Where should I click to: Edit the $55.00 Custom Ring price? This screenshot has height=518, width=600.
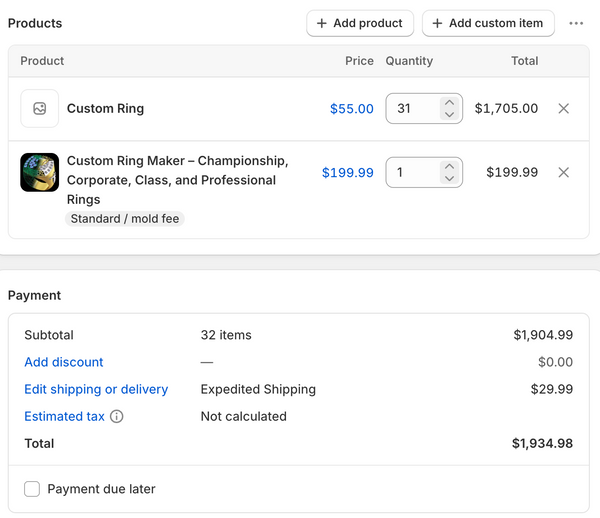[352, 109]
